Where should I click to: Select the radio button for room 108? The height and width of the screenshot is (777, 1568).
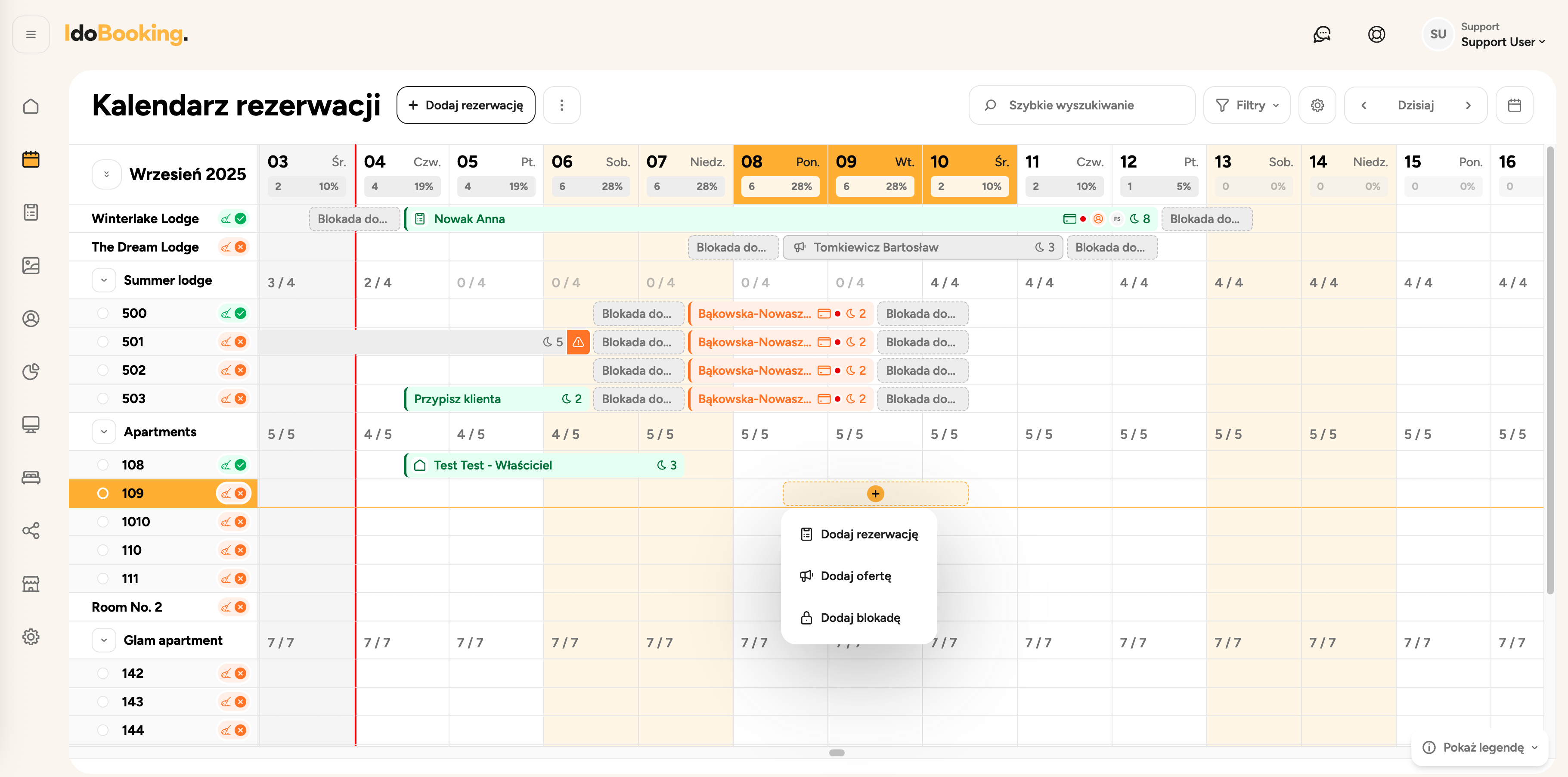(x=103, y=465)
